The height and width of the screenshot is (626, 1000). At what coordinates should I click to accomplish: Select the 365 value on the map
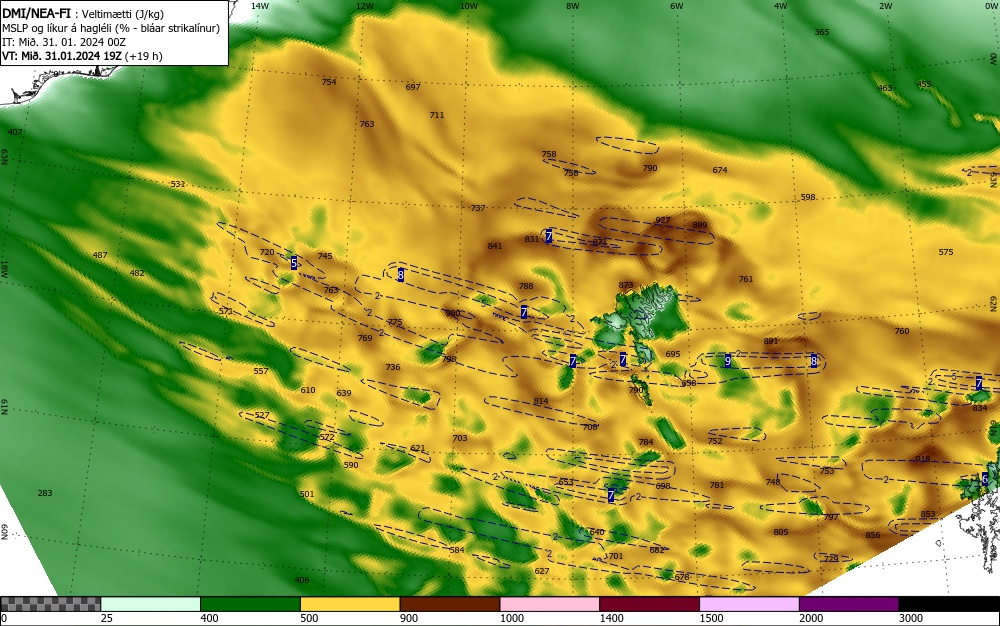822,32
